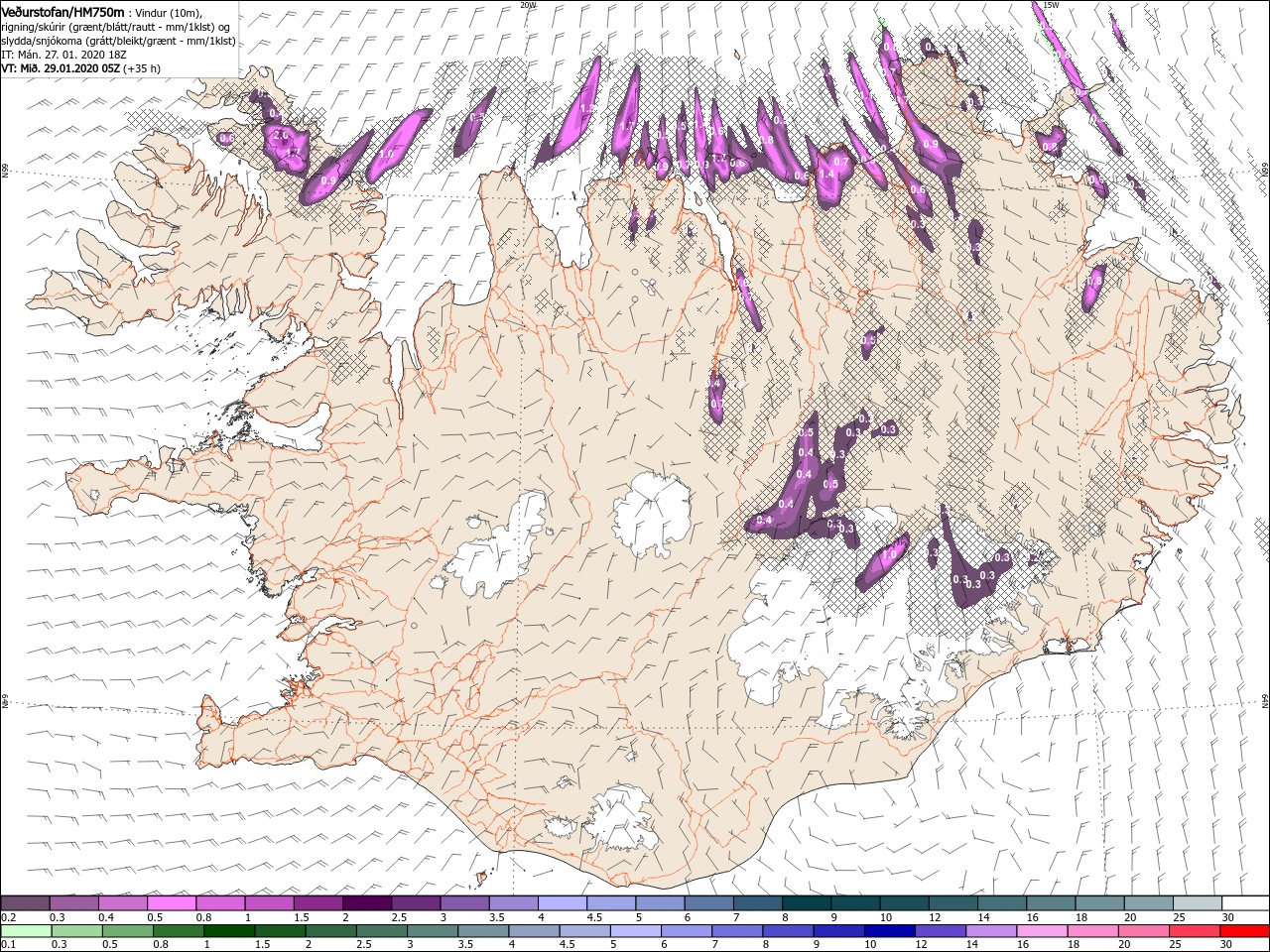Select the darkest green 1 swatch in bottom legend row
1270x952 pixels.
click(x=229, y=931)
